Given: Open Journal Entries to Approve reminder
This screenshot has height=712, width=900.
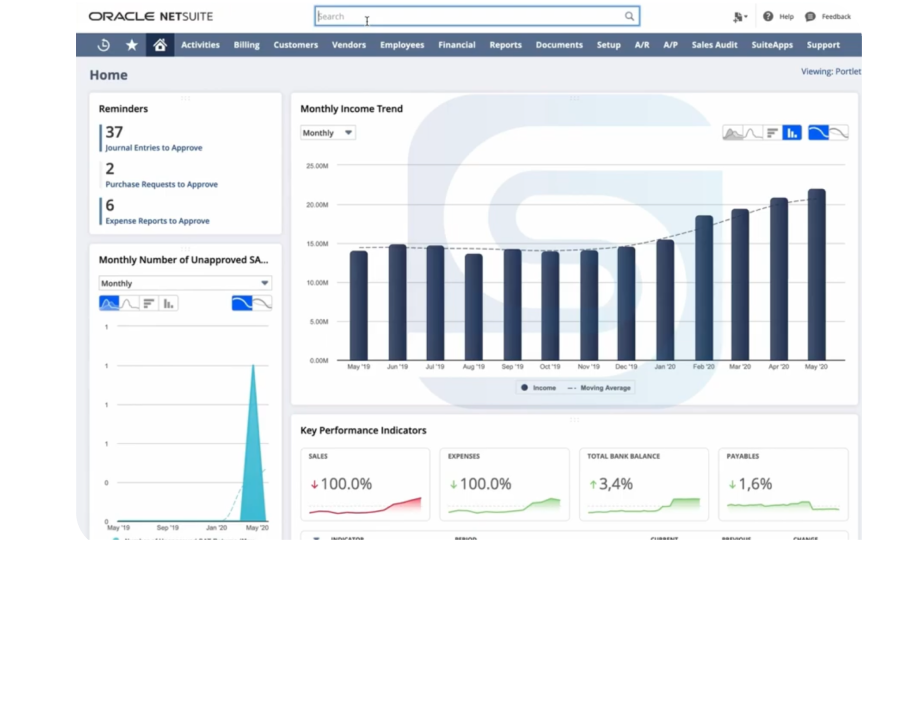Looking at the screenshot, I should click(x=153, y=148).
